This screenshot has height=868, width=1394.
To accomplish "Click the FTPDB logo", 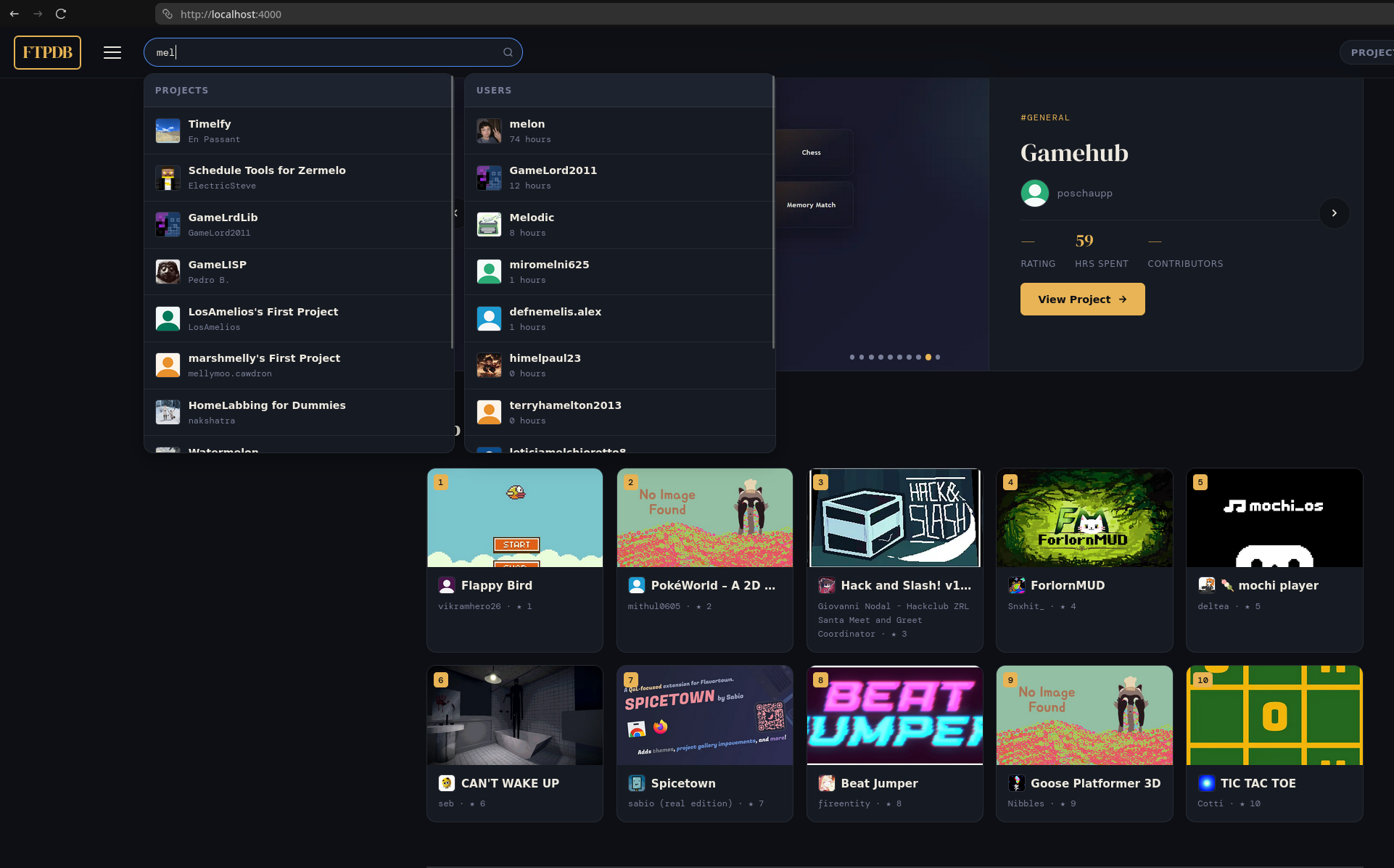I will pyautogui.click(x=47, y=52).
